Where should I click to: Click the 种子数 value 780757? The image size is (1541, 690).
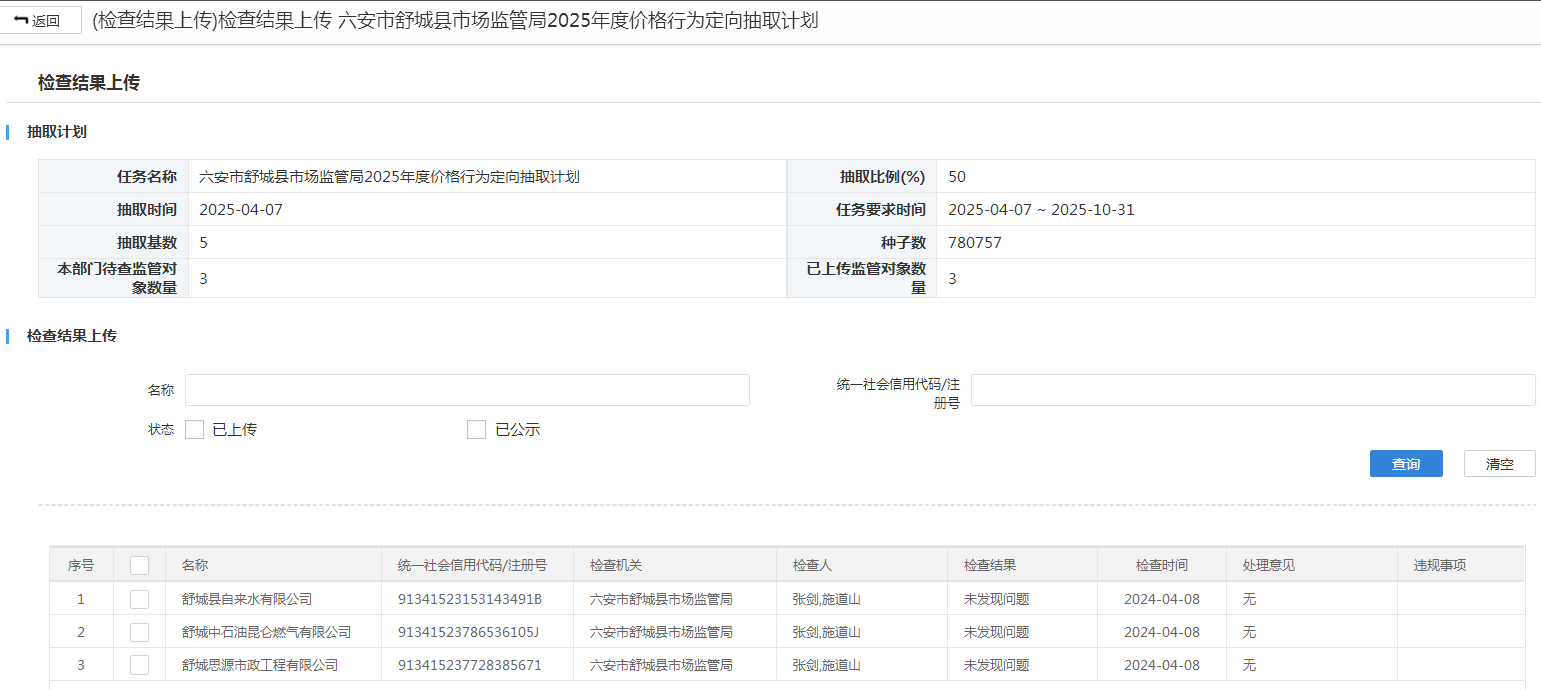tap(975, 243)
